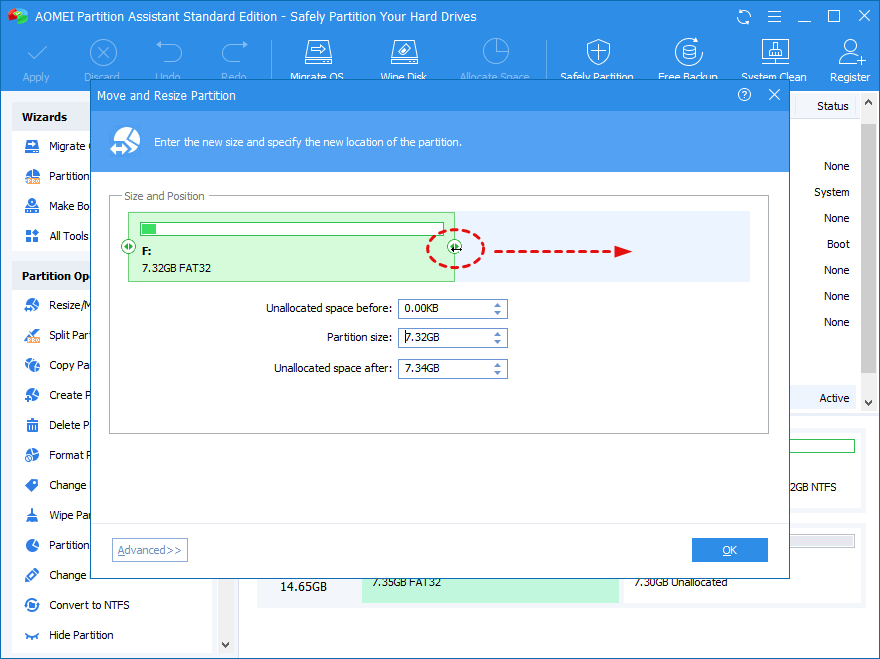Click the right resize handle of partition F

click(x=454, y=247)
